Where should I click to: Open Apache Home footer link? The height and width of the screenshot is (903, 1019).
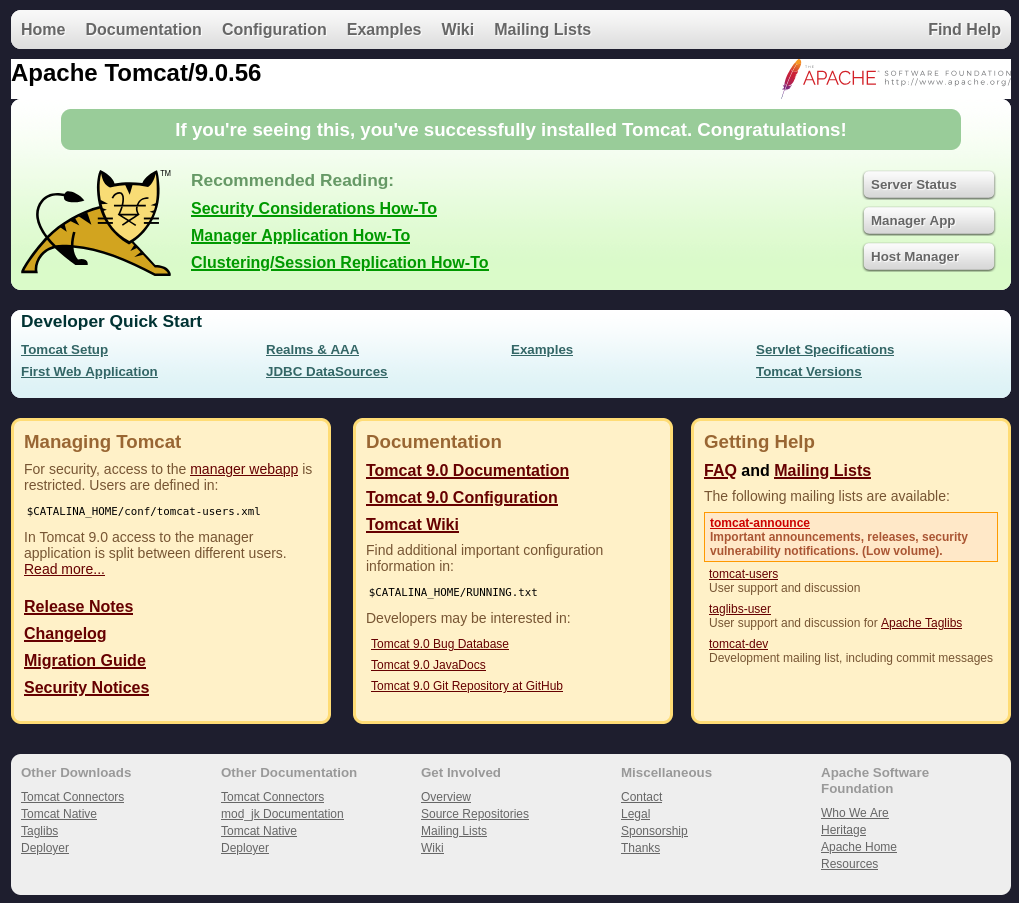point(858,847)
